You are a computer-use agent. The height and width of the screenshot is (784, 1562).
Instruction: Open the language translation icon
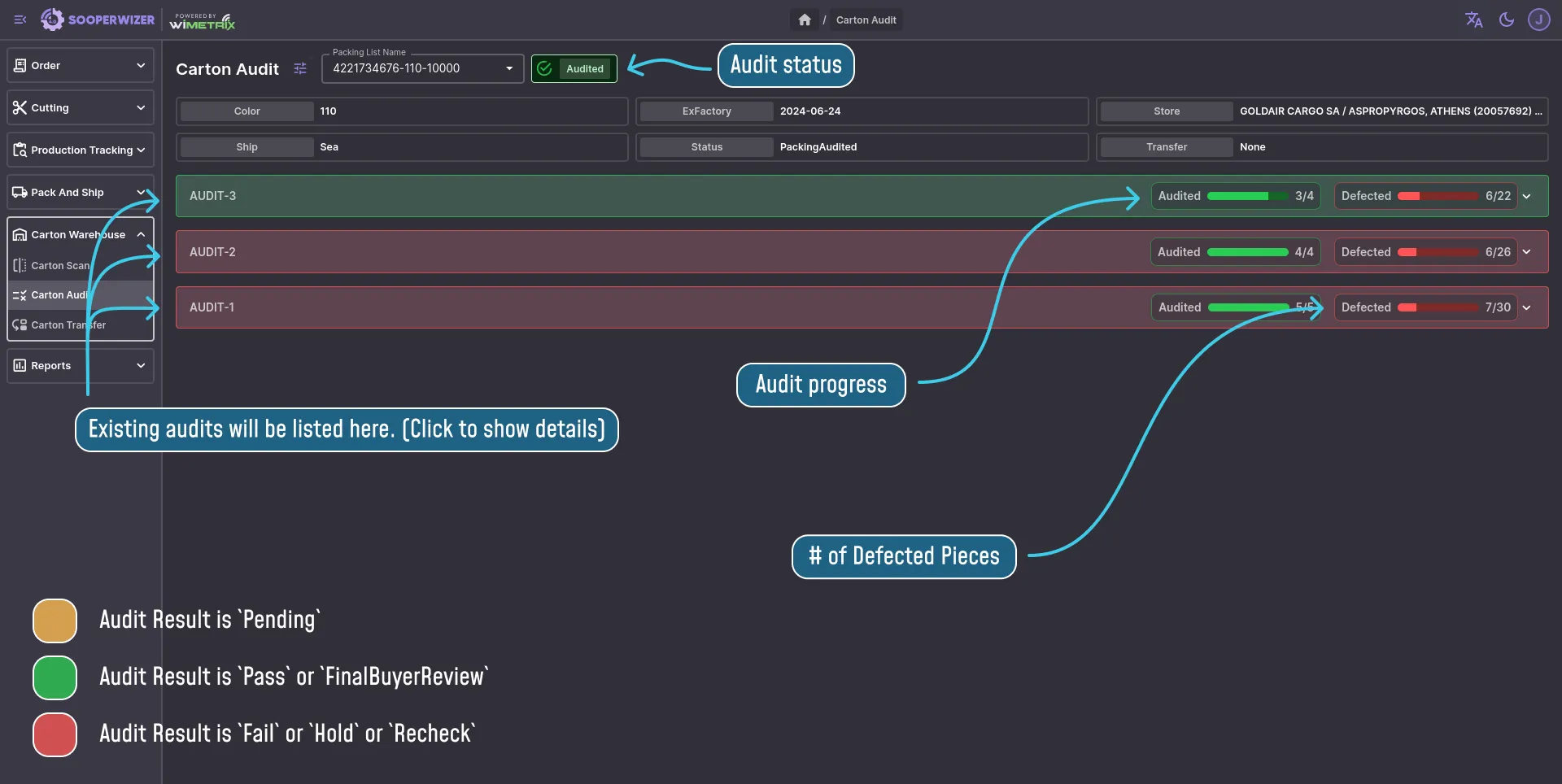pyautogui.click(x=1473, y=20)
